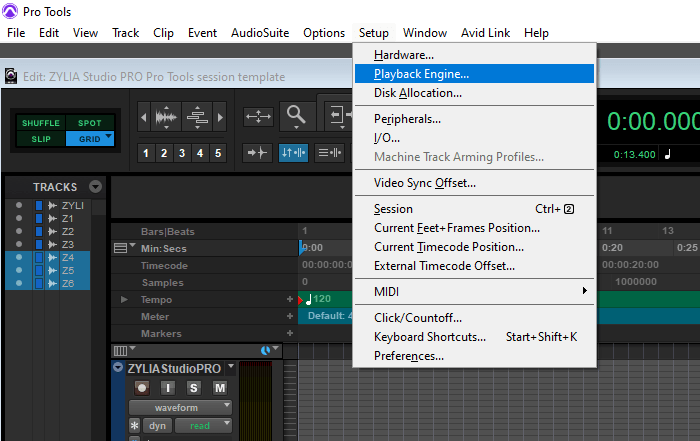
Task: Recall zoom preset 5
Action: [x=218, y=154]
